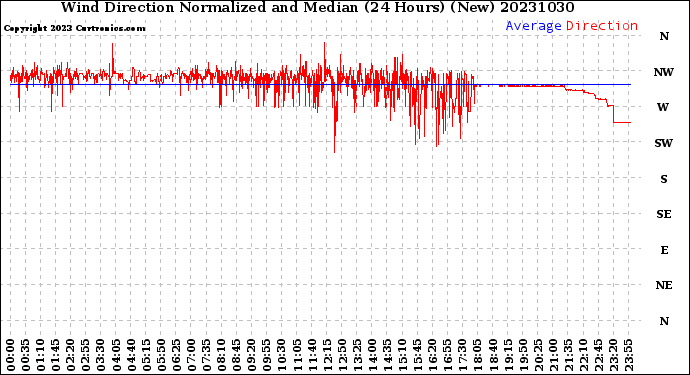
Task: Click the 23:55 time label
Action: point(629,355)
